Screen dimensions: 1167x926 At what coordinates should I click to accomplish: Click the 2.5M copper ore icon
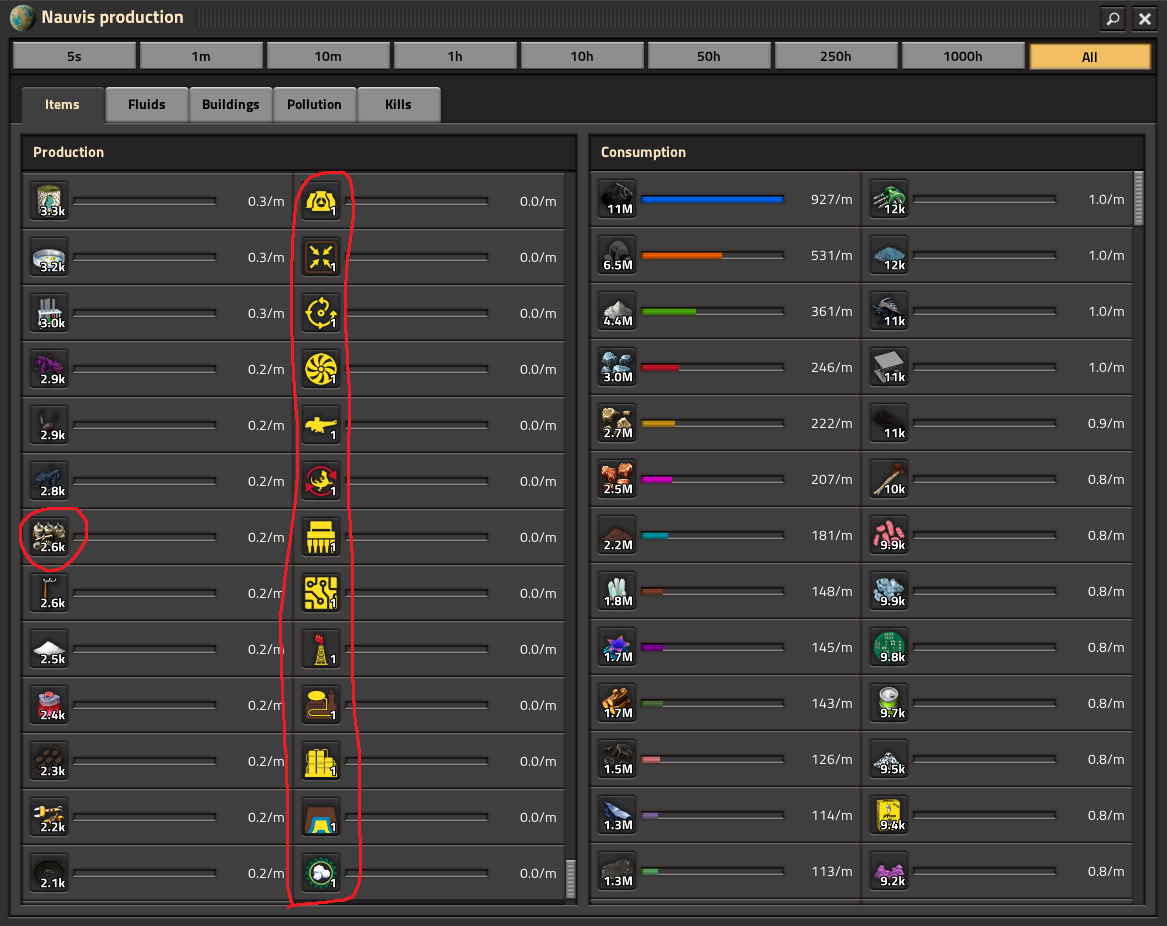coord(618,479)
